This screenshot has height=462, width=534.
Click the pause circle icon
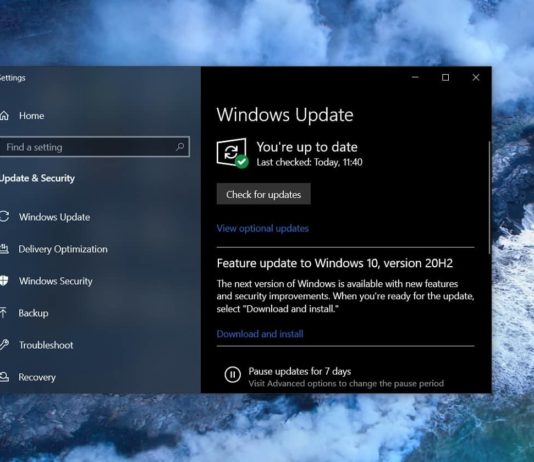(233, 375)
